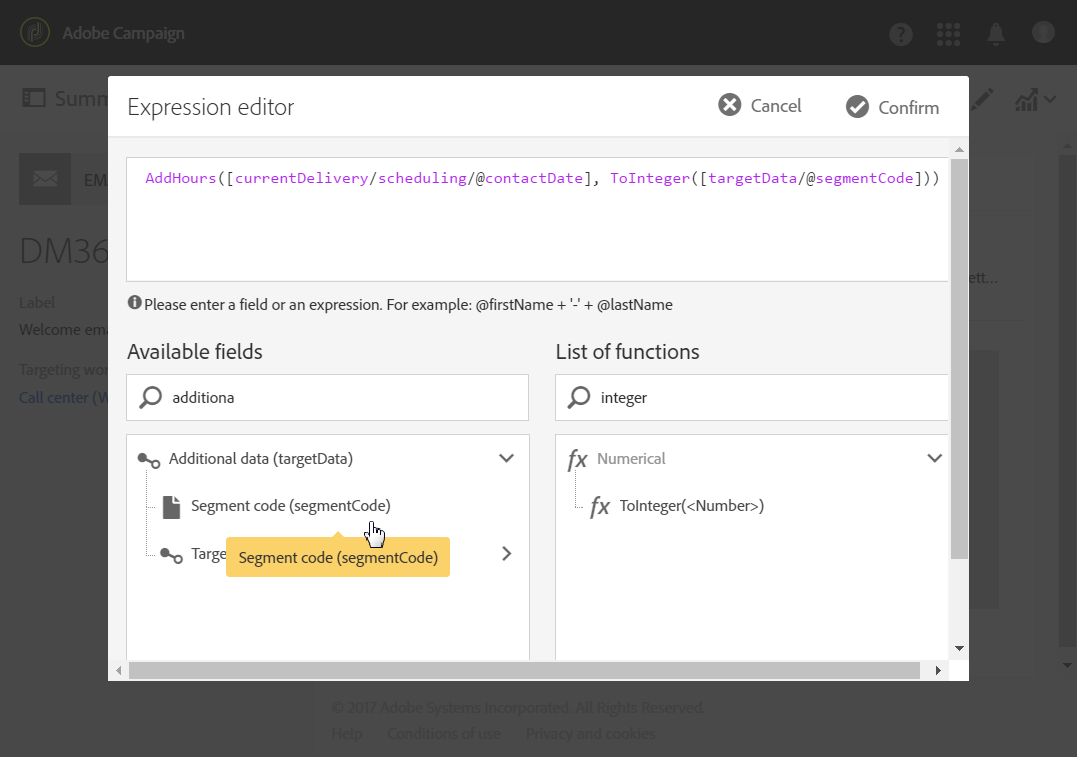Select ToInteger(<Number>) function item
This screenshot has height=757, width=1077.
[691, 506]
